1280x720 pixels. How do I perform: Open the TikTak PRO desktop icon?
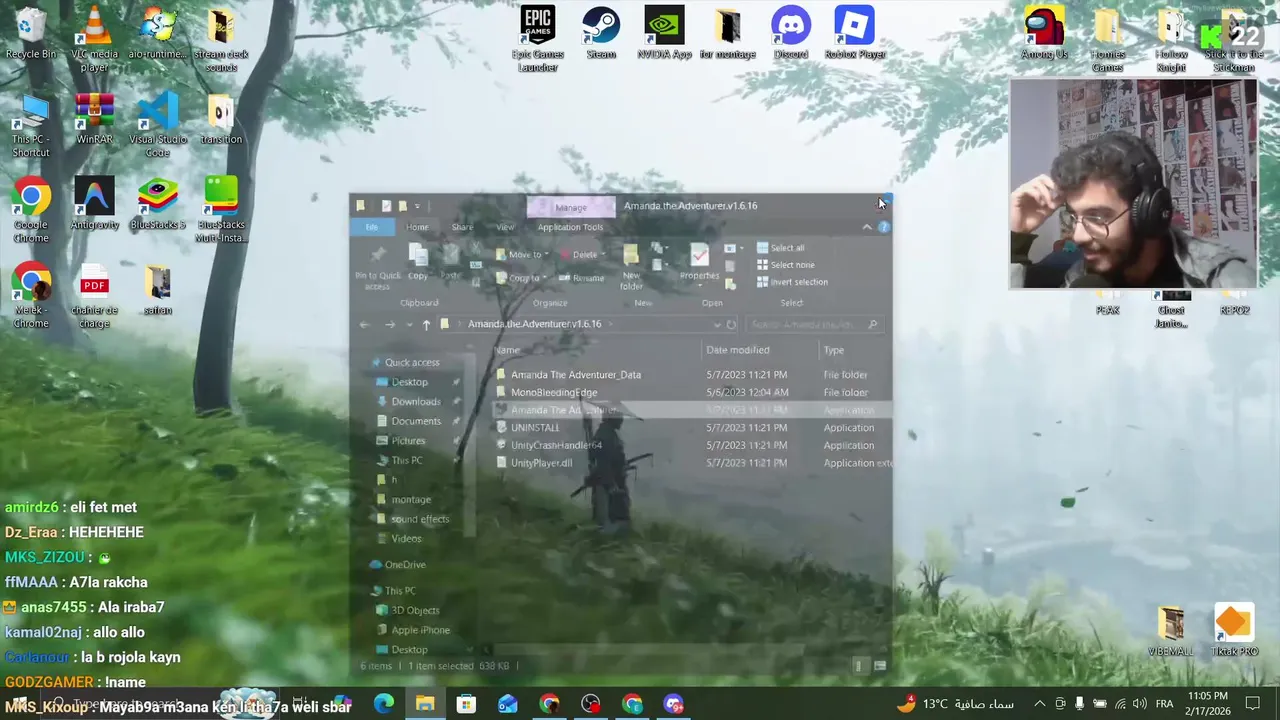(x=1234, y=630)
